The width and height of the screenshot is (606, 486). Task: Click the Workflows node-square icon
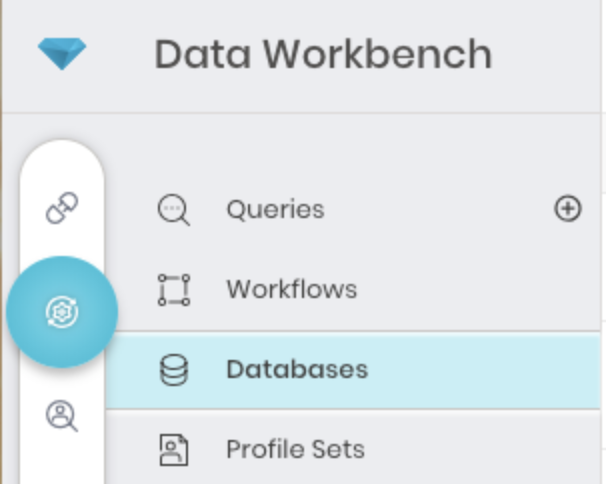coord(173,290)
